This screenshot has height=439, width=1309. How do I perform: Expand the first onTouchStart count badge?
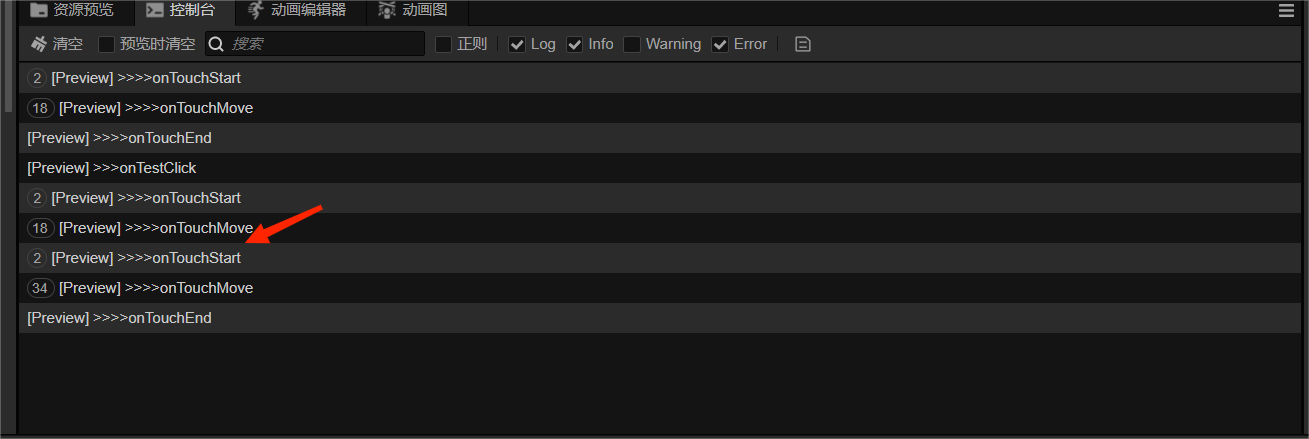[37, 78]
